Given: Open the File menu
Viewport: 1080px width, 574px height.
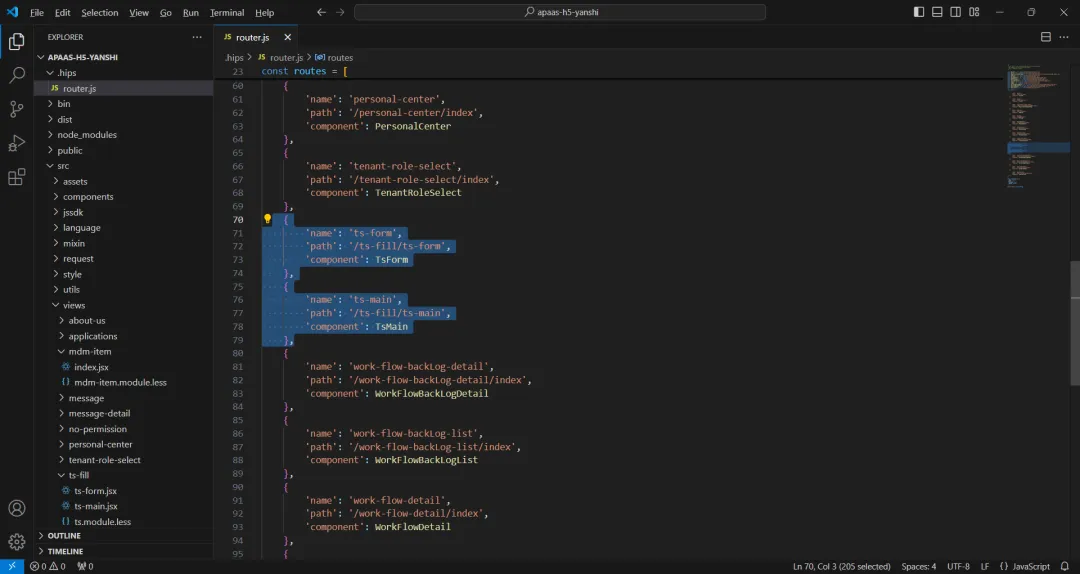Looking at the screenshot, I should click(37, 12).
